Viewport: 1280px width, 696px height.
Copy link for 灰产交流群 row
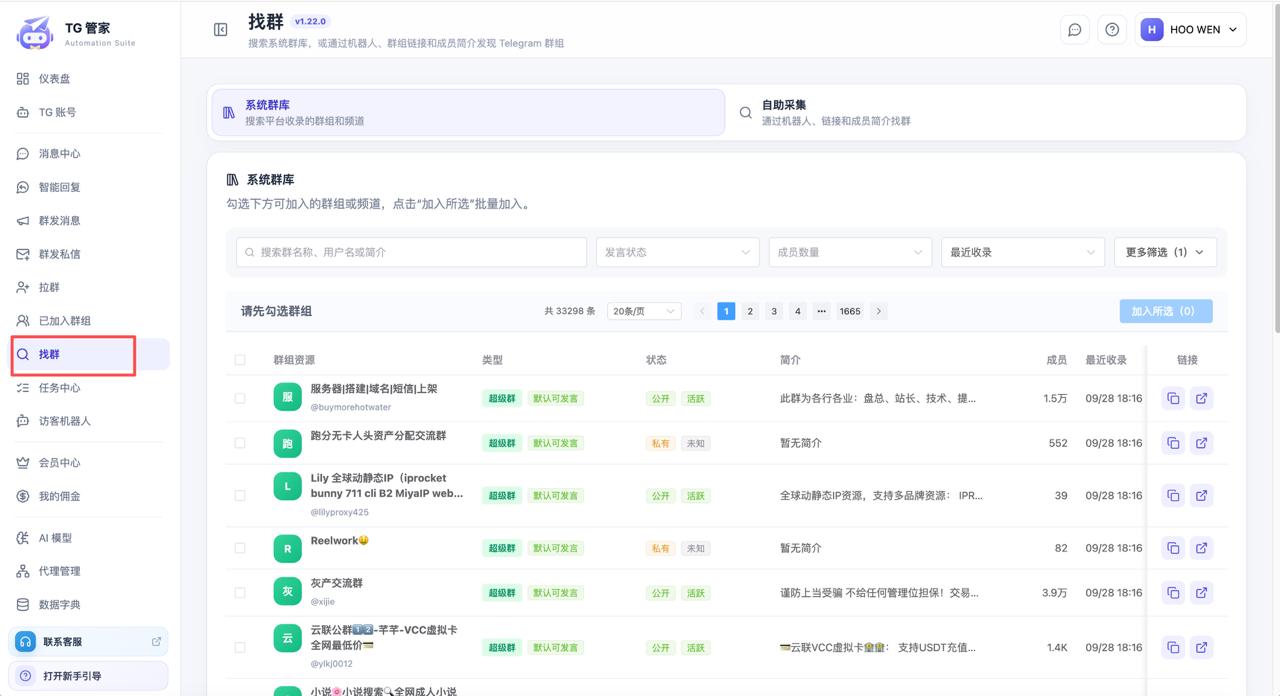pyautogui.click(x=1173, y=593)
